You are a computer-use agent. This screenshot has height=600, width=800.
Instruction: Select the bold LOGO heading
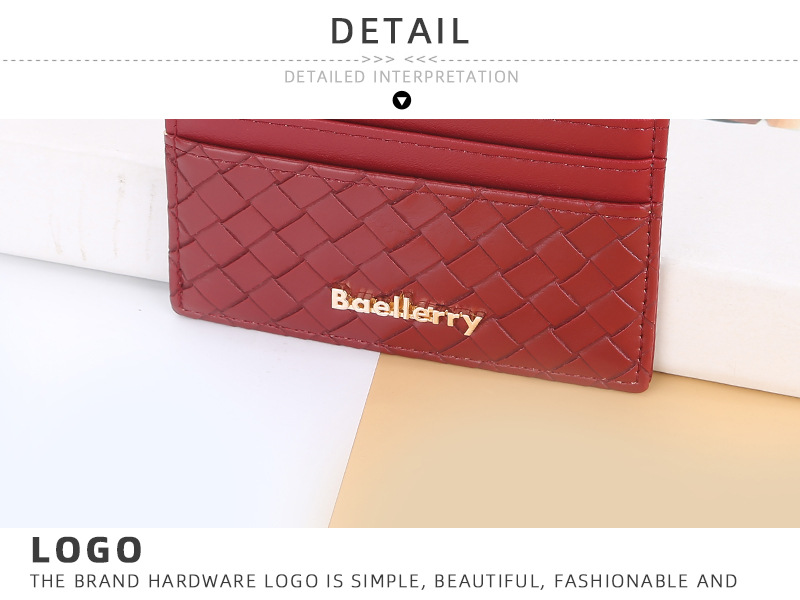point(87,549)
